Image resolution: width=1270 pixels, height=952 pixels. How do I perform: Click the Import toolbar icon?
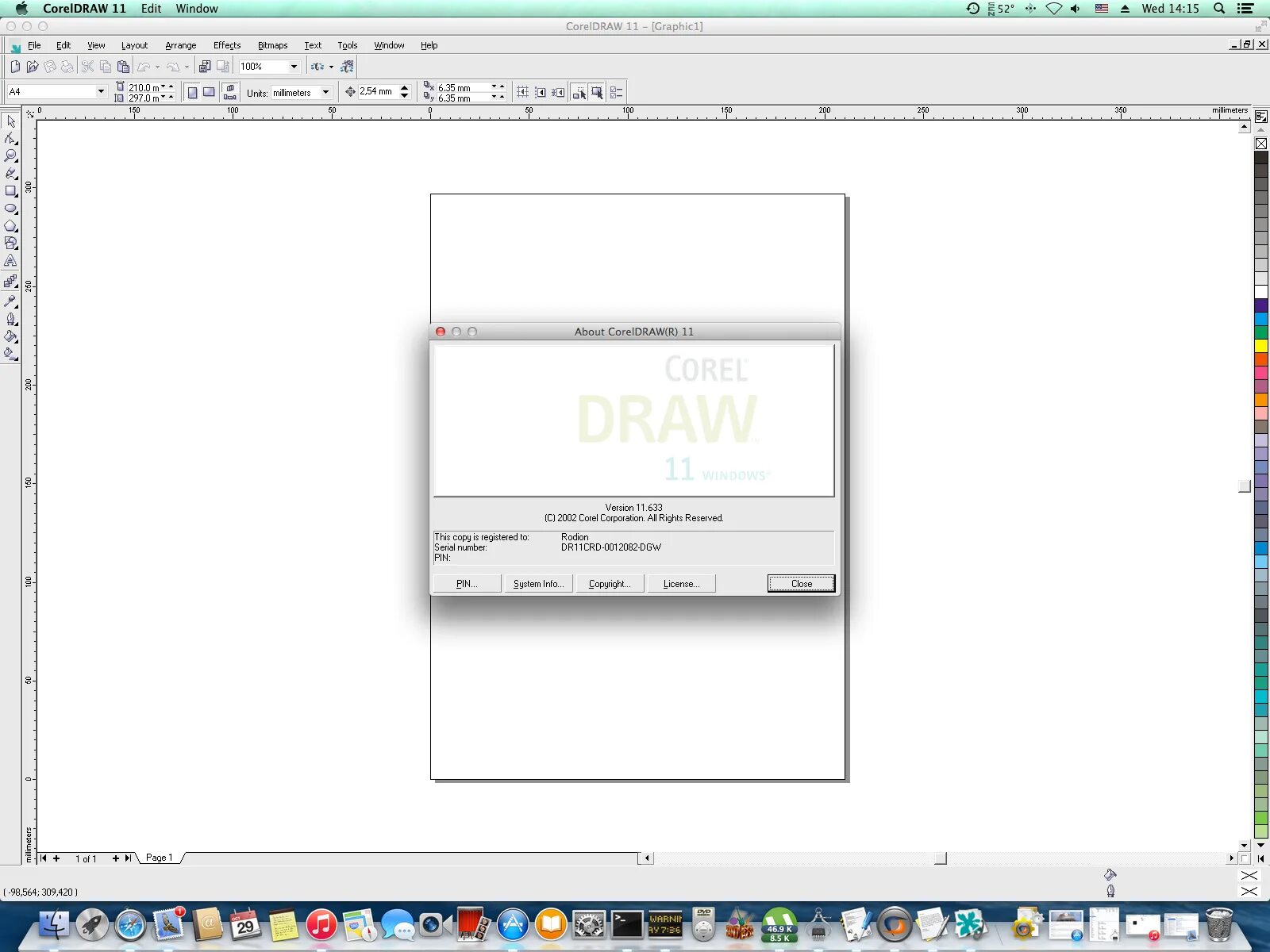click(x=205, y=67)
